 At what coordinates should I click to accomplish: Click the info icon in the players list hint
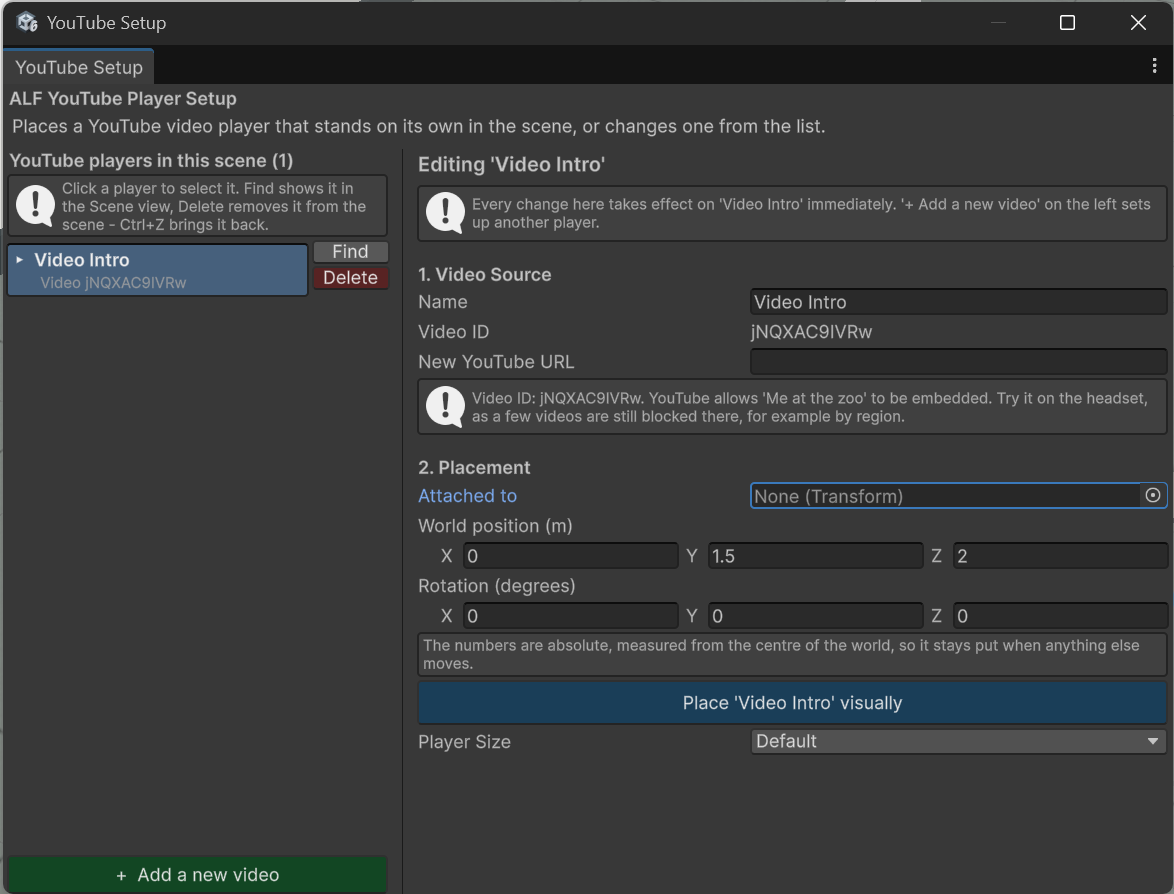pos(35,205)
